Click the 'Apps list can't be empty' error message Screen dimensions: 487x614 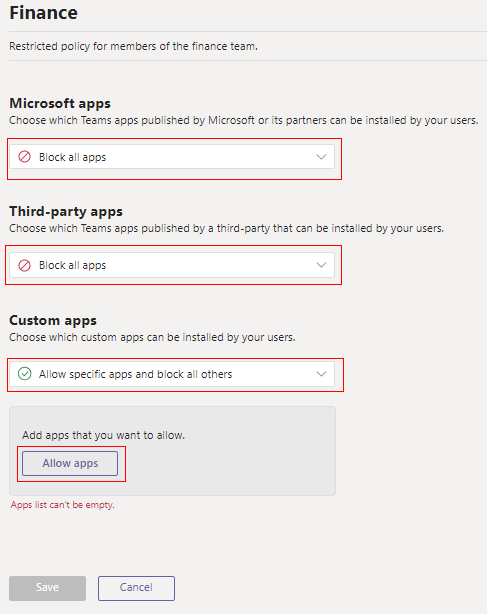(x=63, y=505)
